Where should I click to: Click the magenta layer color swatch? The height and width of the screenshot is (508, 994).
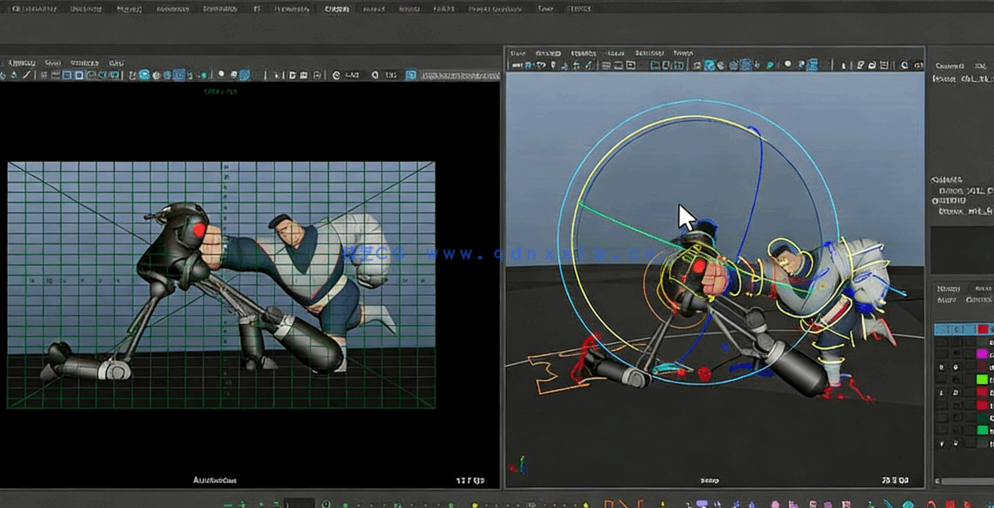(x=982, y=354)
